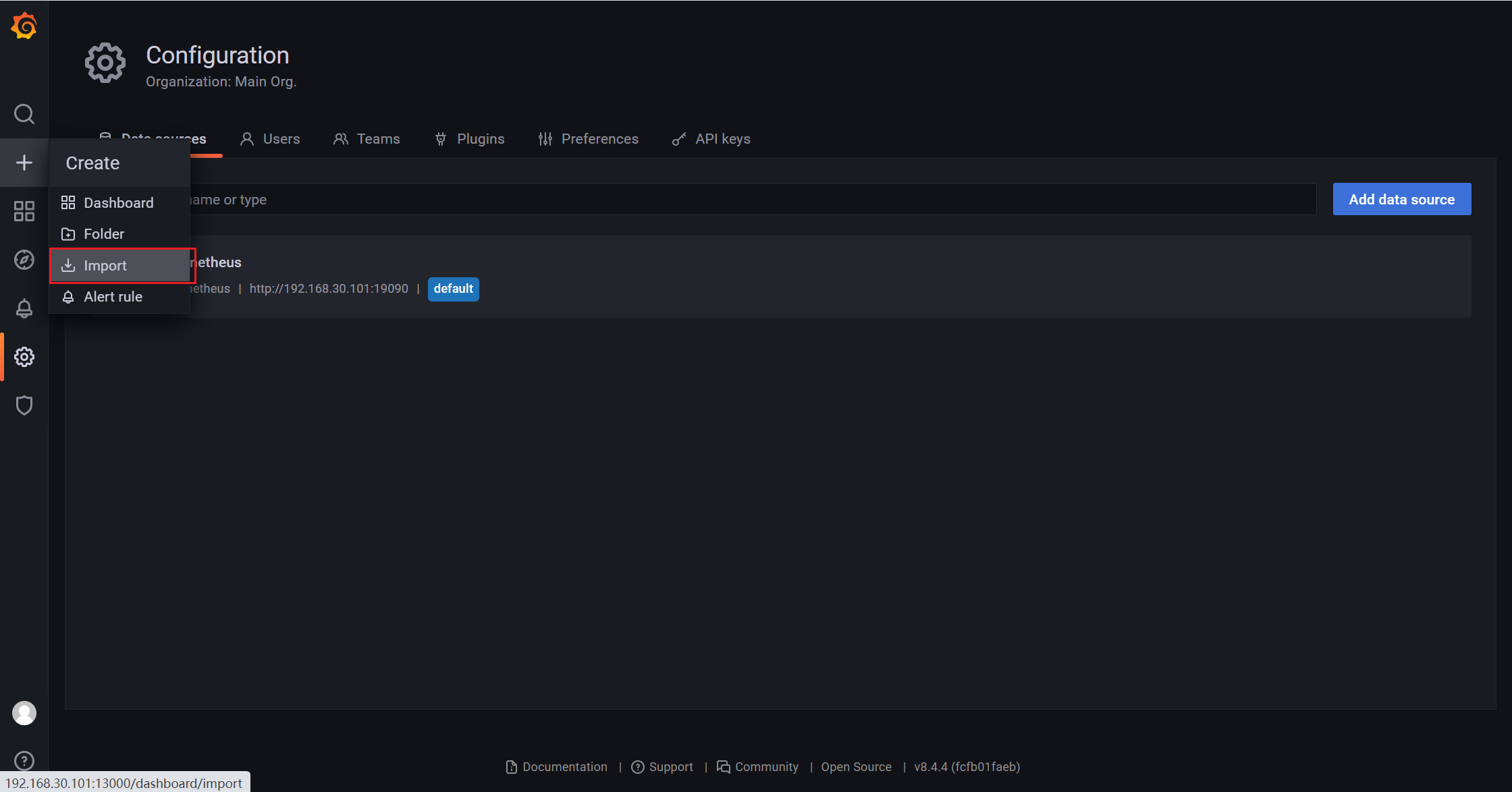1512x792 pixels.
Task: Open the Alerting bell sidebar icon
Action: (x=24, y=308)
